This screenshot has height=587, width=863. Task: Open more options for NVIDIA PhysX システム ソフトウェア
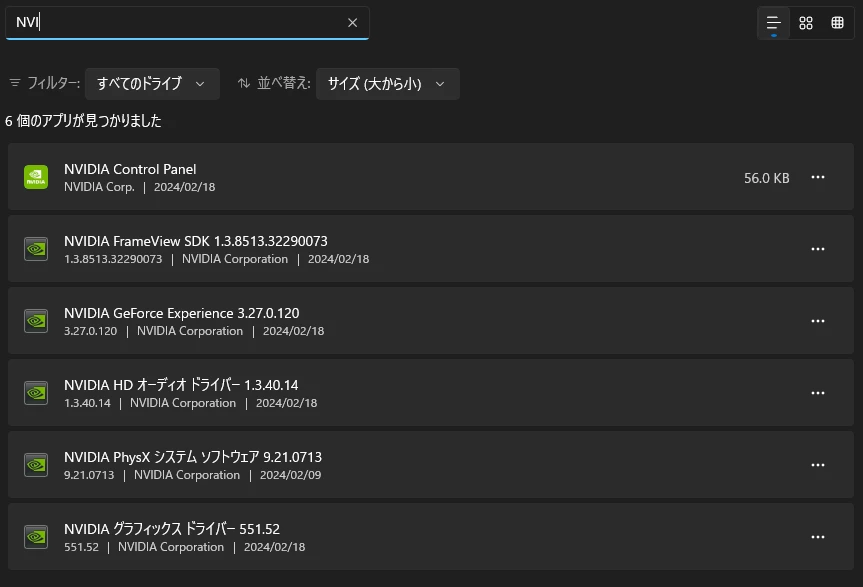click(817, 465)
